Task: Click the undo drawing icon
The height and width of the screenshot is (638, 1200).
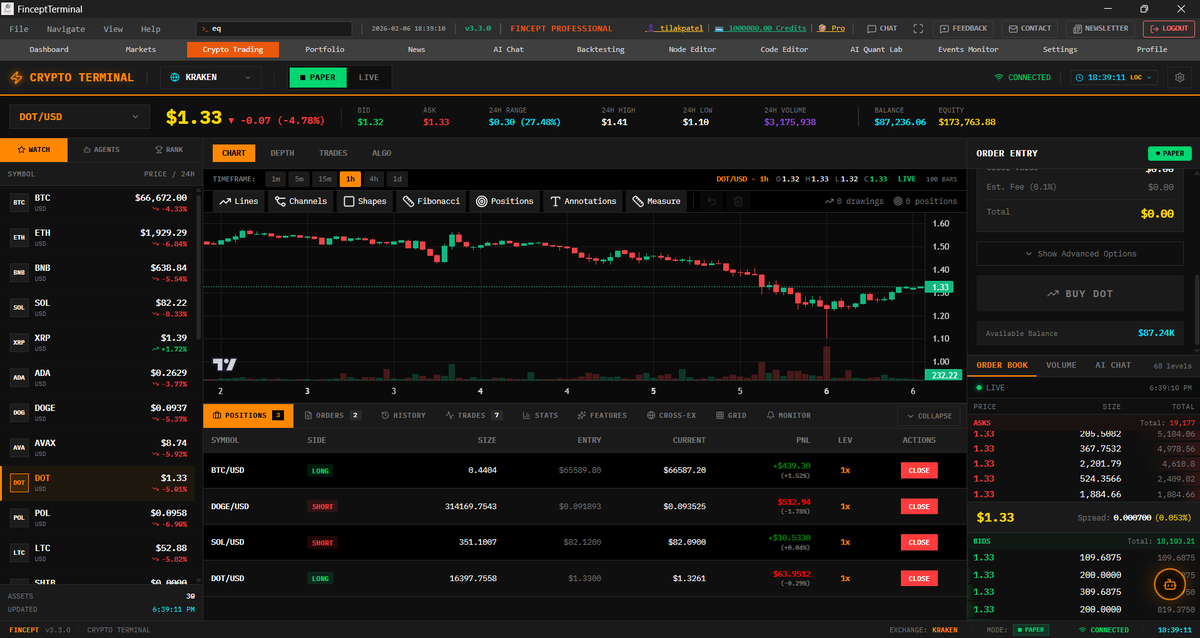Action: tap(712, 201)
